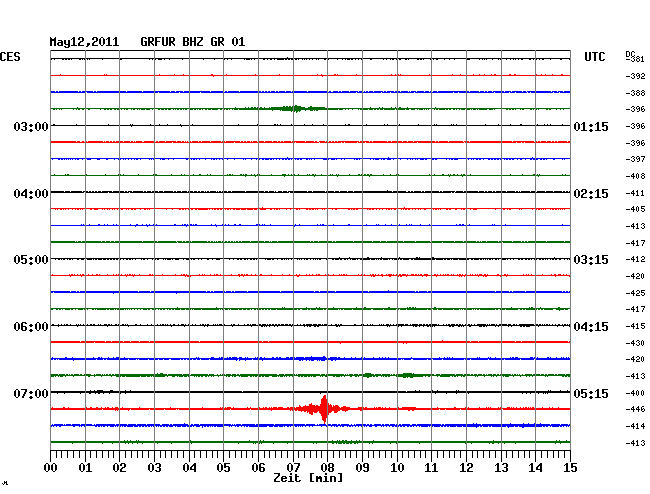Click the 02:15 UTC time label
This screenshot has height=494, width=650.
pos(591,194)
